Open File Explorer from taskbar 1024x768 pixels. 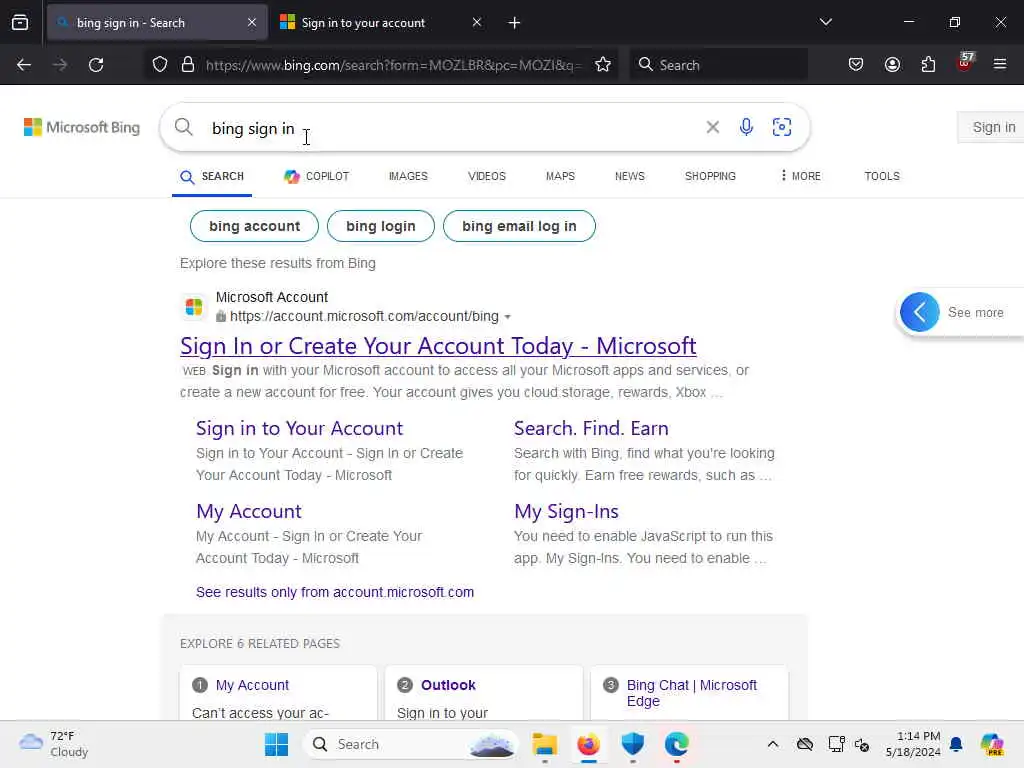pyautogui.click(x=545, y=744)
